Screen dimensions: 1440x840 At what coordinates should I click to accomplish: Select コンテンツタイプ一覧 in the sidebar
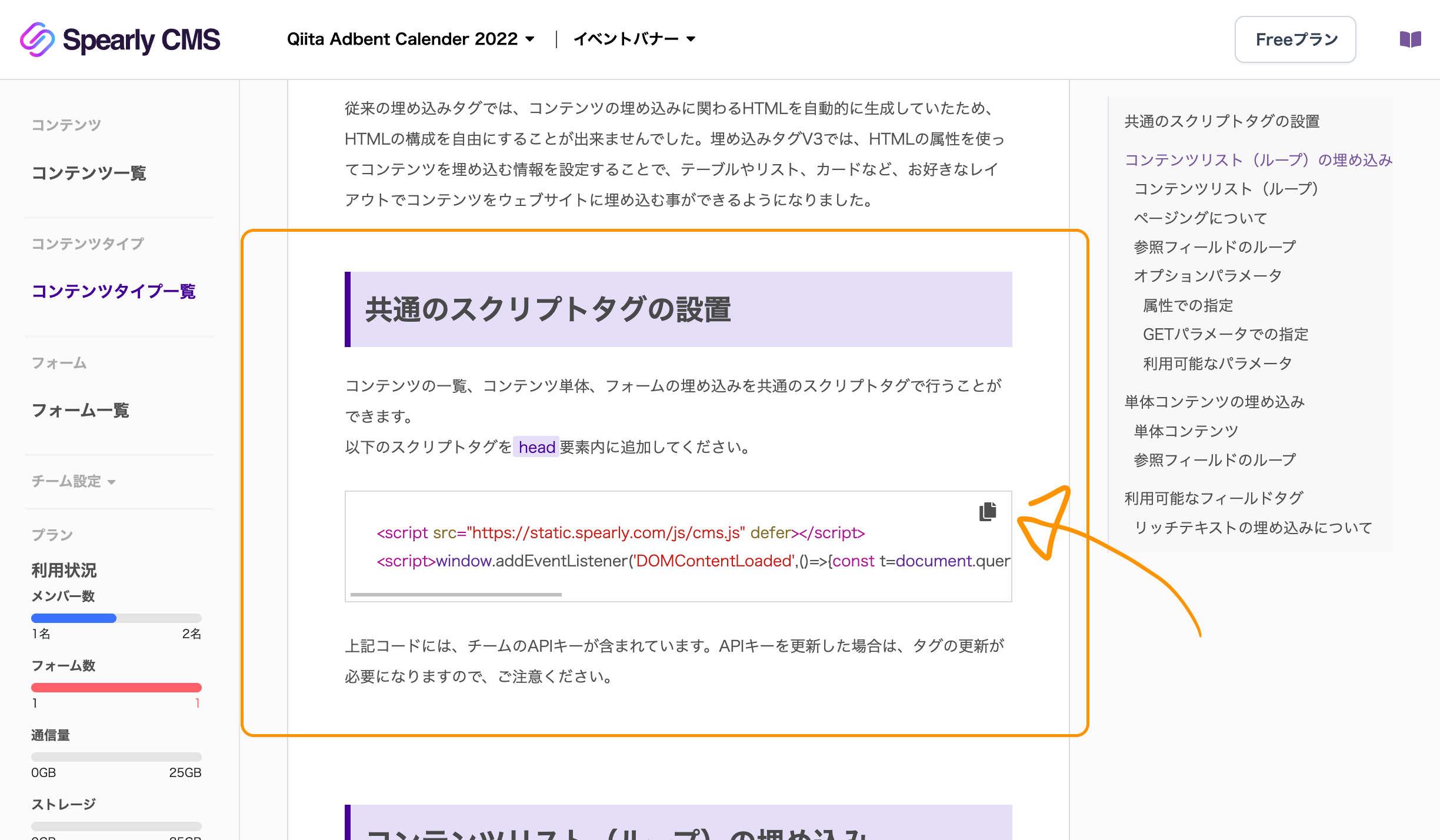click(114, 291)
